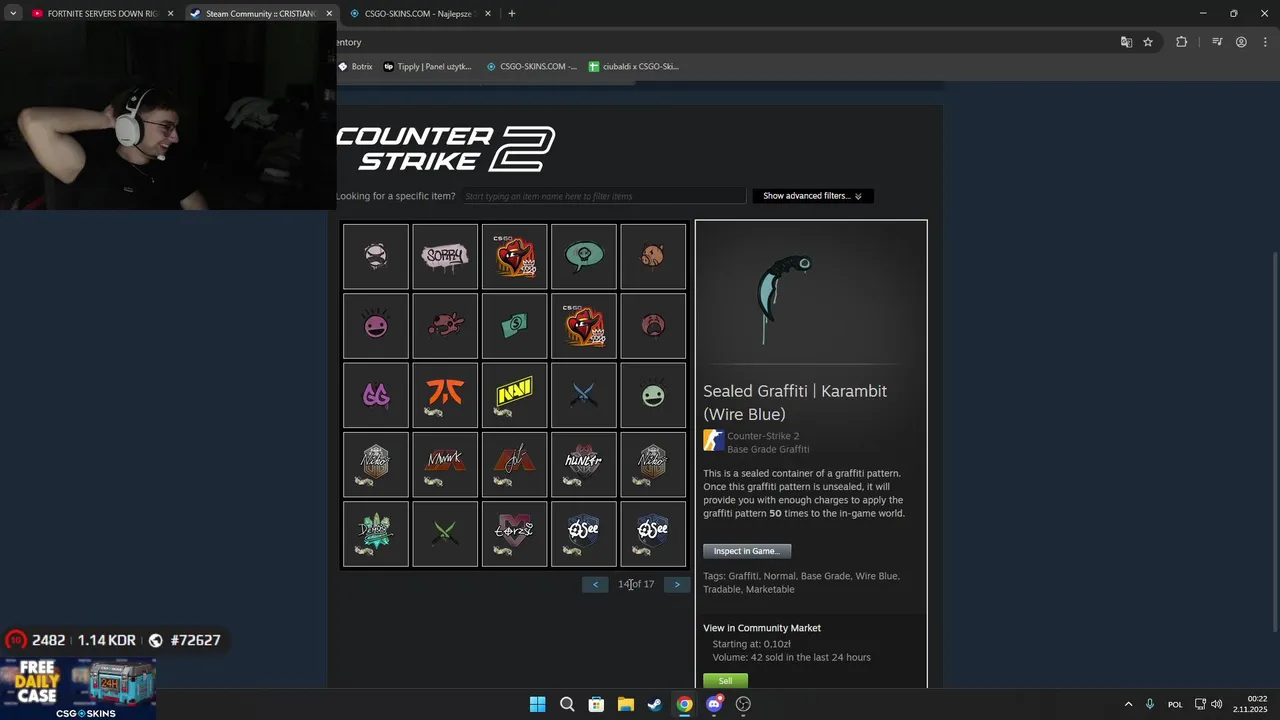
Task: Select the purple GG graffiti item
Action: pyautogui.click(x=376, y=395)
